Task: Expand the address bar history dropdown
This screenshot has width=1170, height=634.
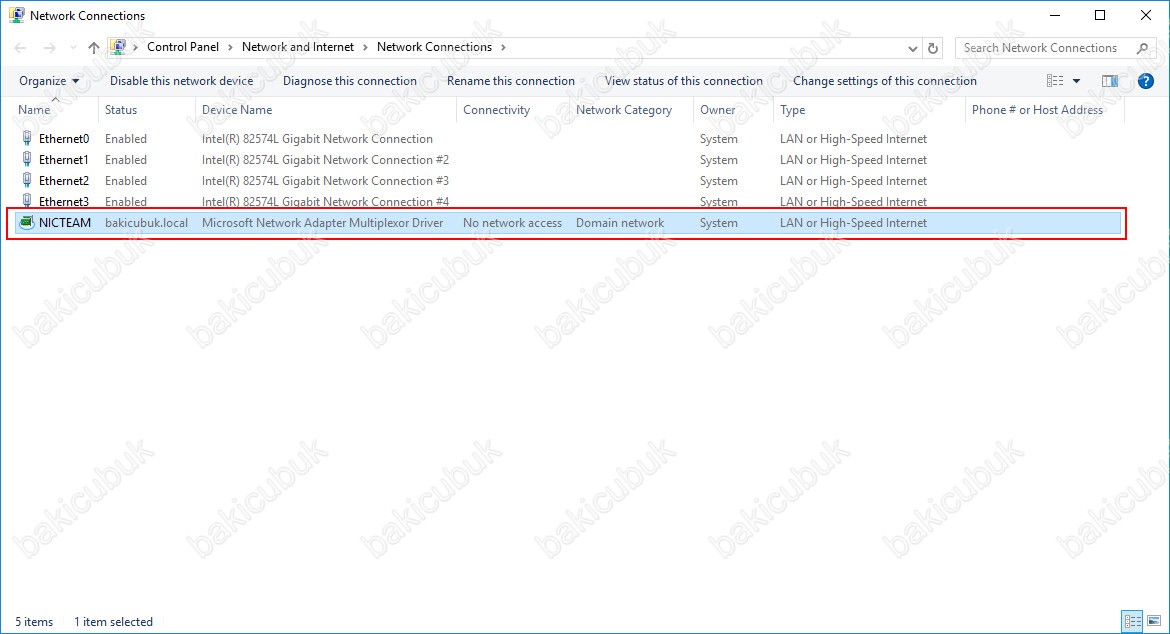Action: [912, 47]
